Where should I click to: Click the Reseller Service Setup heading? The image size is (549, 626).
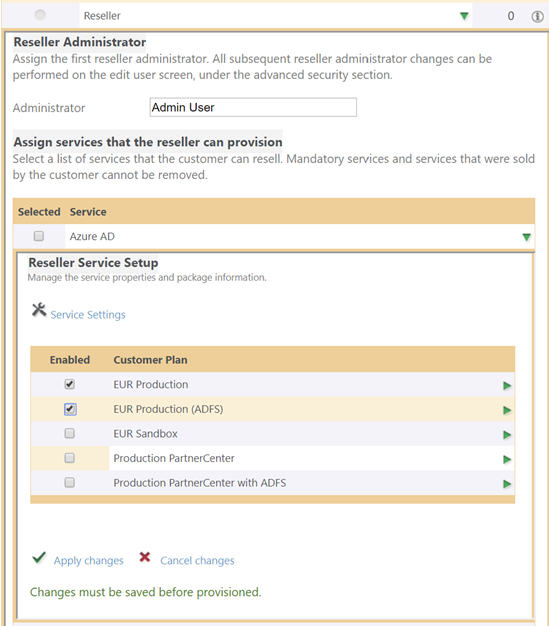93,263
